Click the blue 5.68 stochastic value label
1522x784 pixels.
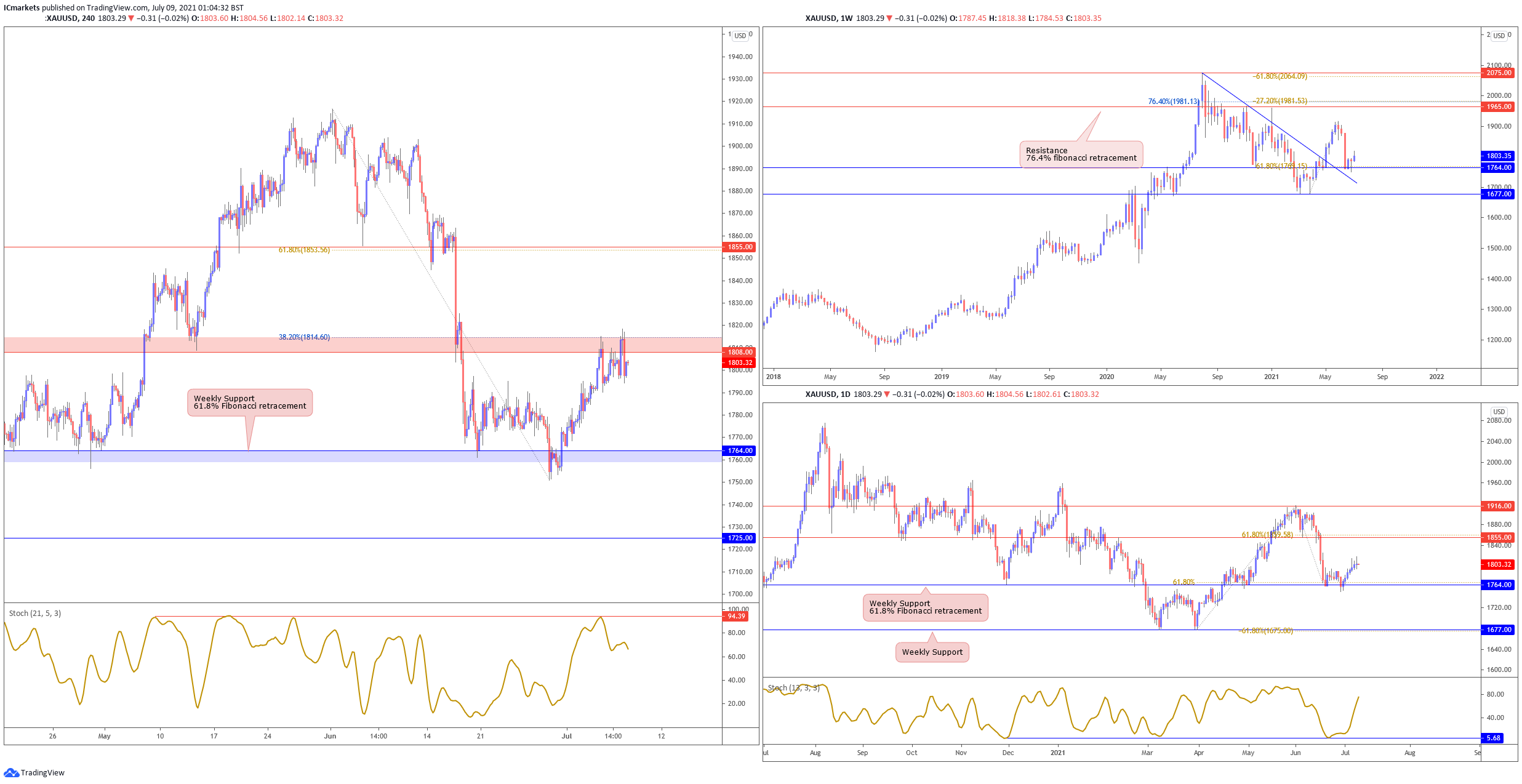click(1494, 738)
